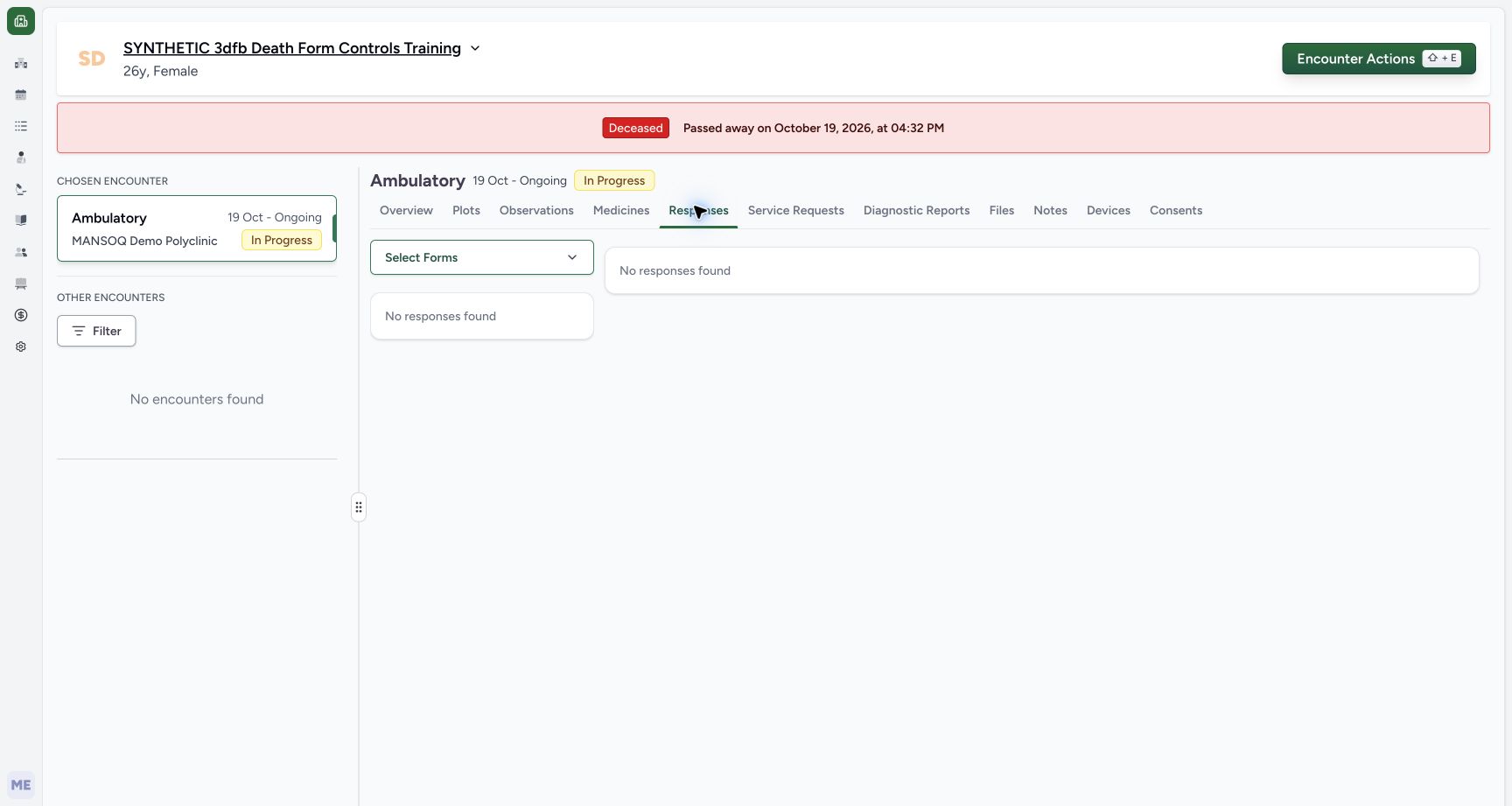Click the SD patient avatar initials

(92, 59)
